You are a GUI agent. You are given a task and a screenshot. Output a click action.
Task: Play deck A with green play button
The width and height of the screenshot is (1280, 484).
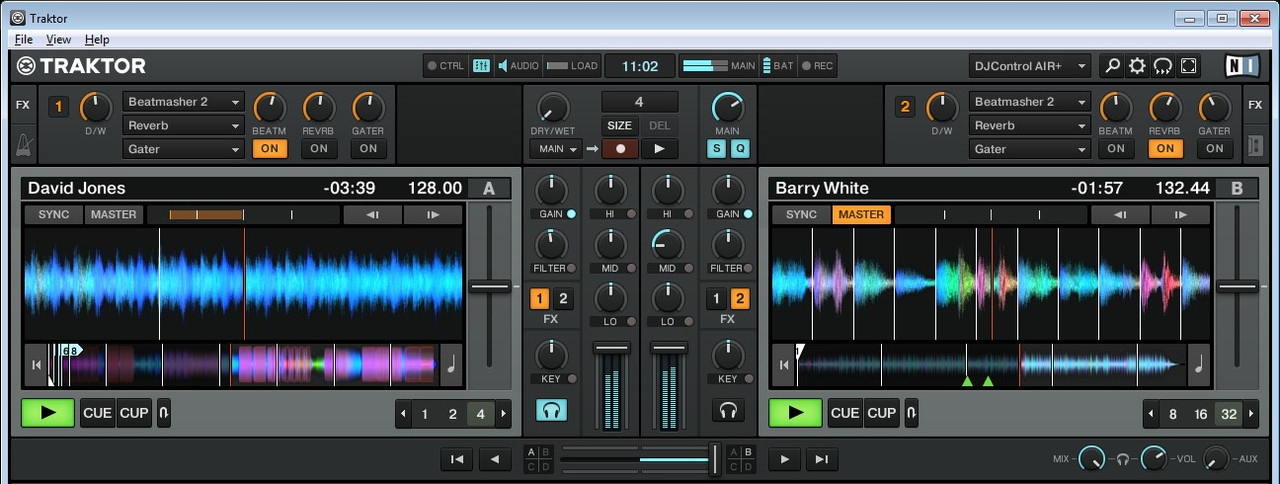48,413
